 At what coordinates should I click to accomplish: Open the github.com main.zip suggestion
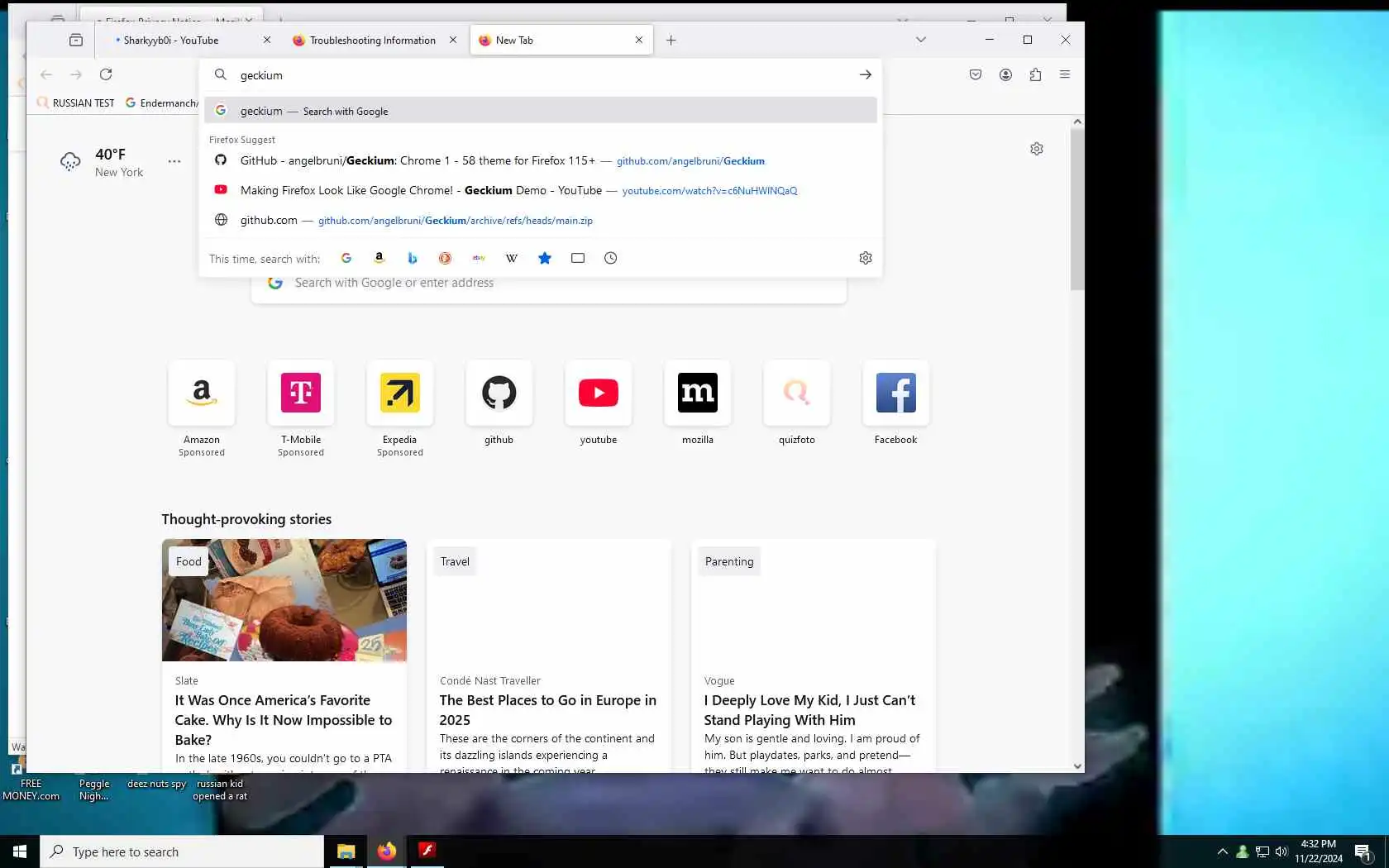[541, 220]
